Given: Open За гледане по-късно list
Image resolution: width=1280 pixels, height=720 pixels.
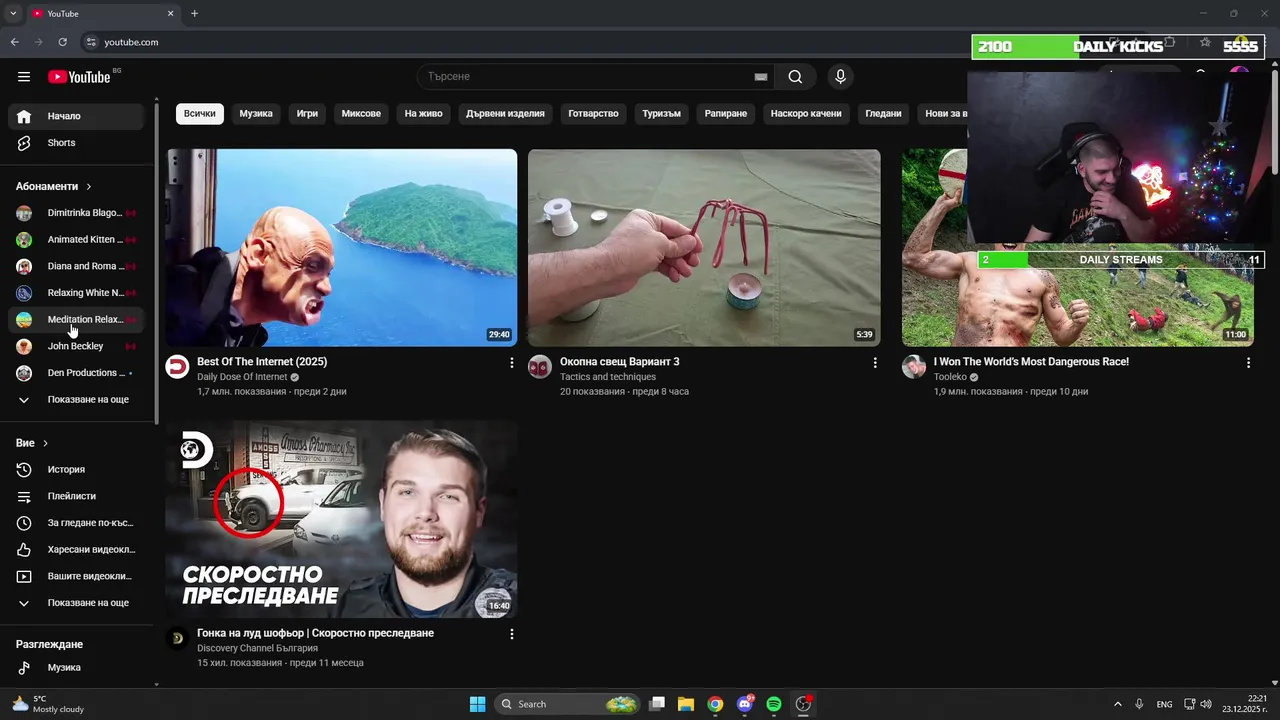Looking at the screenshot, I should [x=76, y=523].
